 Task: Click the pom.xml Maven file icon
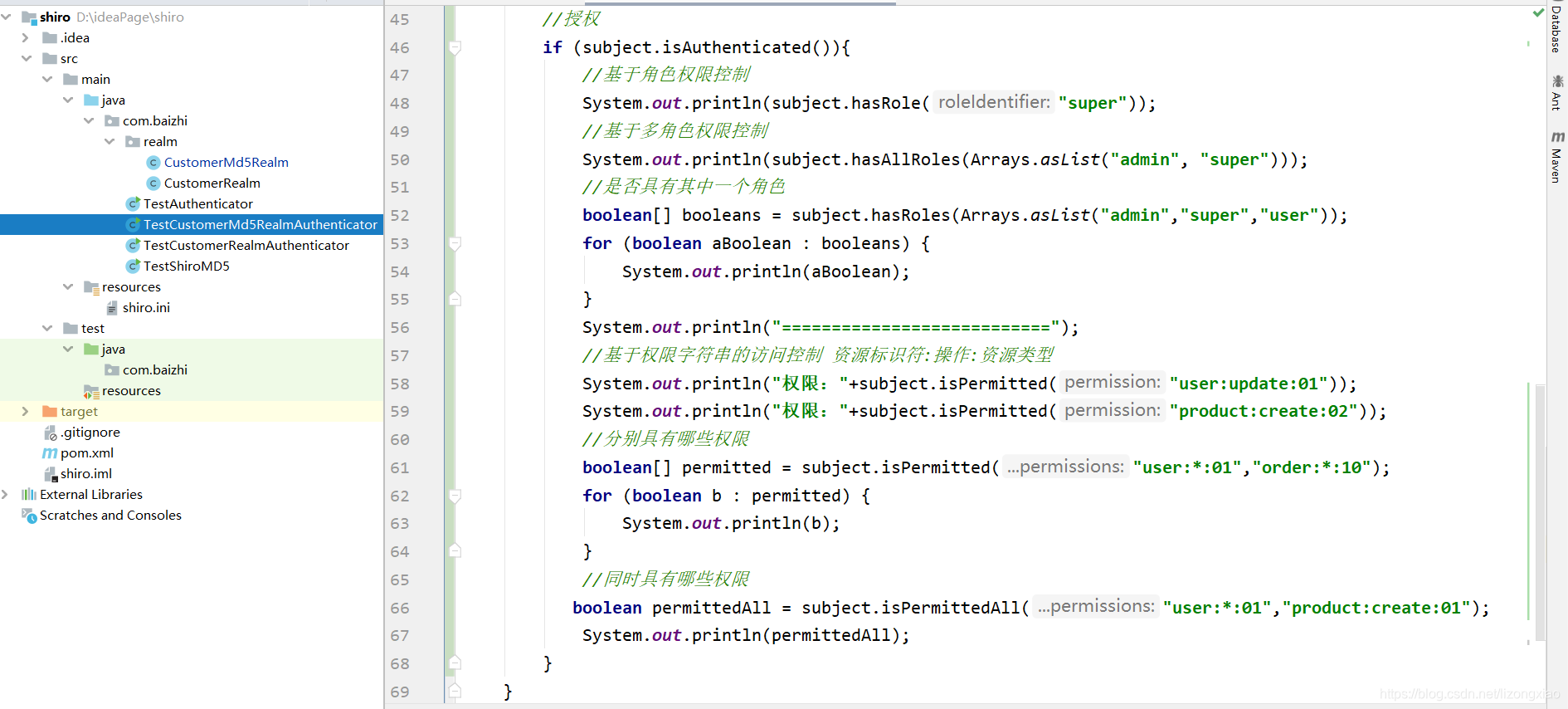click(x=50, y=452)
